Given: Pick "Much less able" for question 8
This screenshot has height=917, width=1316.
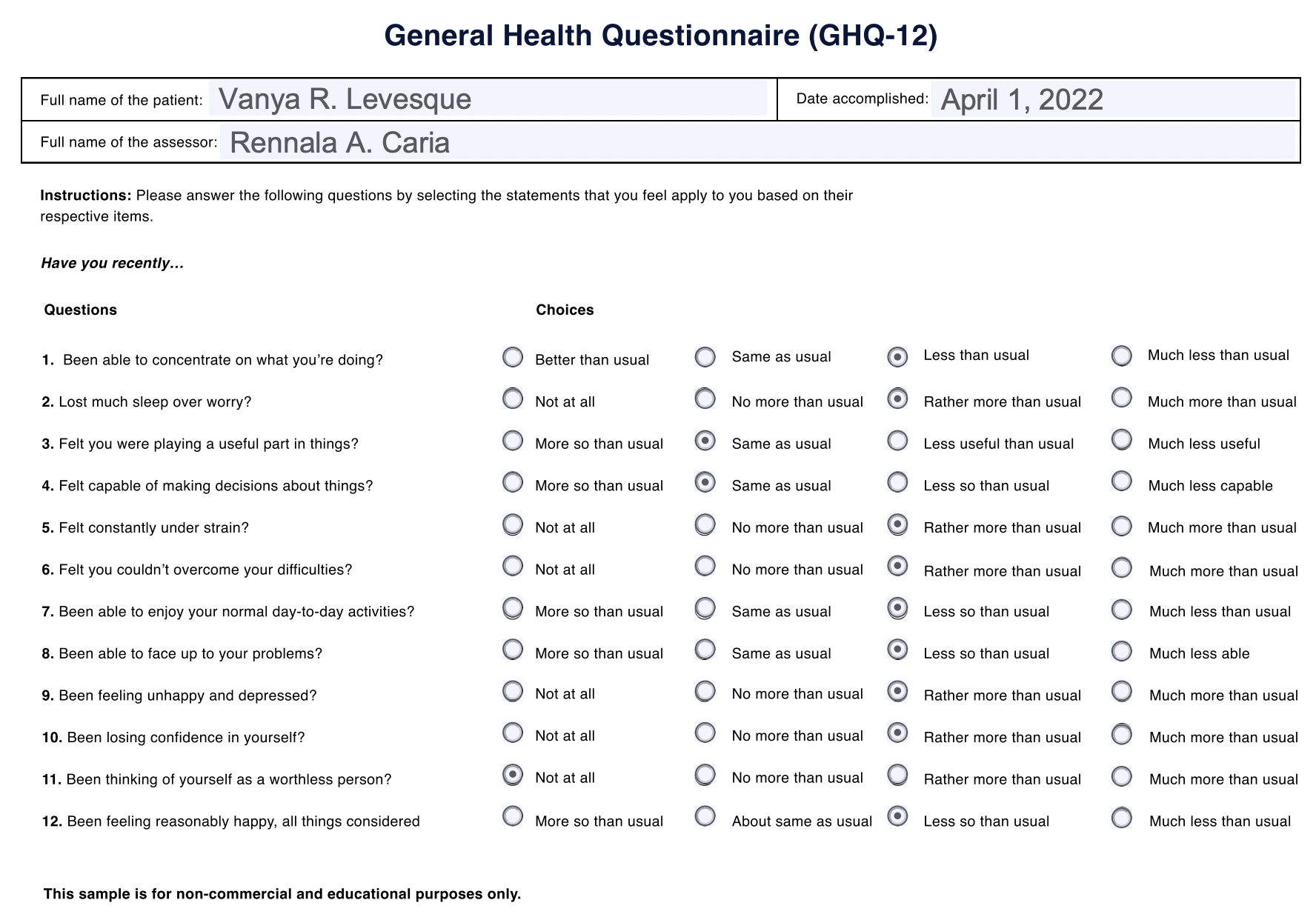Looking at the screenshot, I should click(1121, 650).
